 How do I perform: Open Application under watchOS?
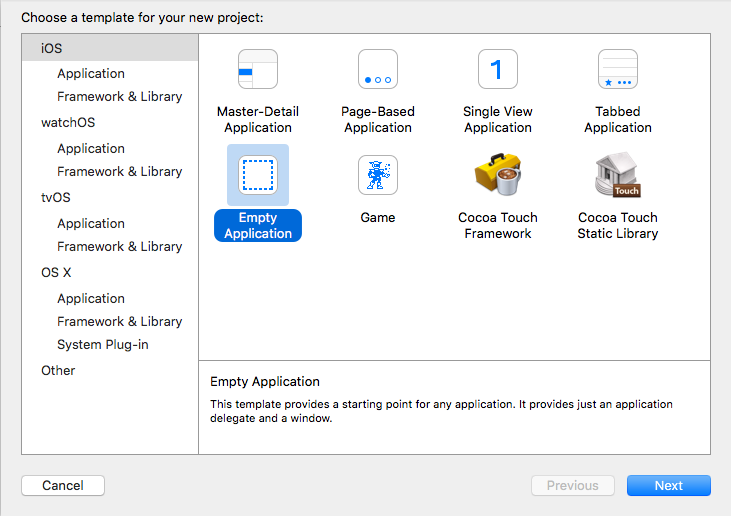[x=91, y=148]
